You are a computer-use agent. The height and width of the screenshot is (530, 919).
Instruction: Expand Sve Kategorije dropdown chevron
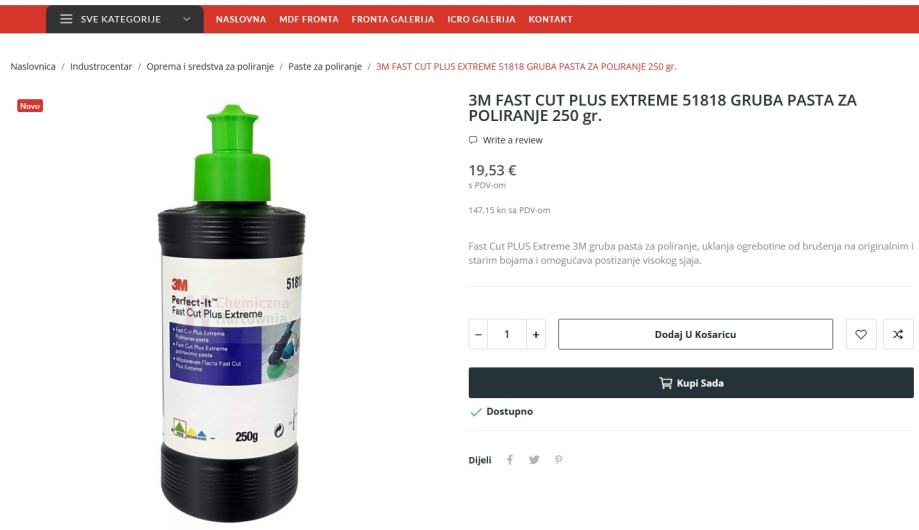[x=186, y=19]
